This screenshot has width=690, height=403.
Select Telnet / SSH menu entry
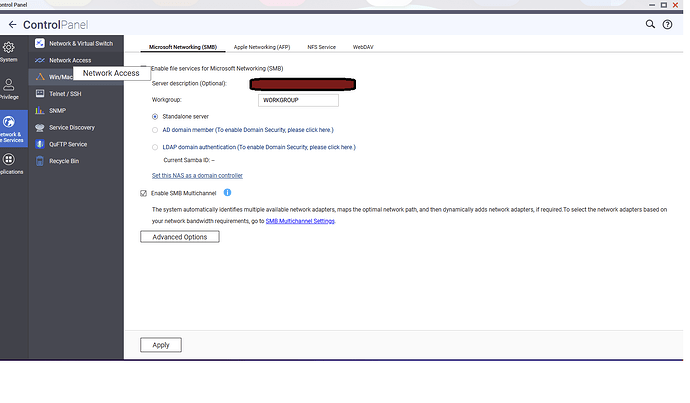tap(68, 93)
